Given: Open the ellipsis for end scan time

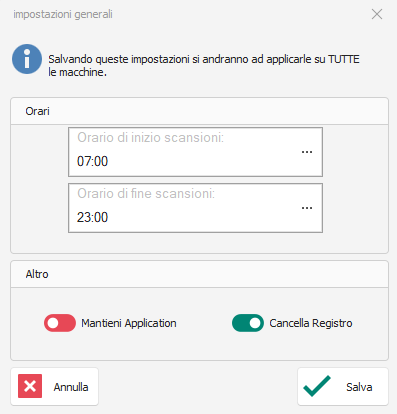Looking at the screenshot, I should (x=307, y=208).
